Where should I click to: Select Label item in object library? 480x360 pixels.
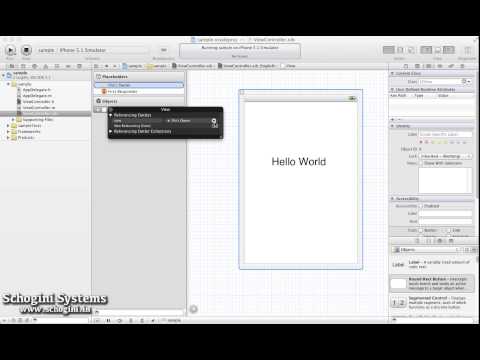point(432,264)
